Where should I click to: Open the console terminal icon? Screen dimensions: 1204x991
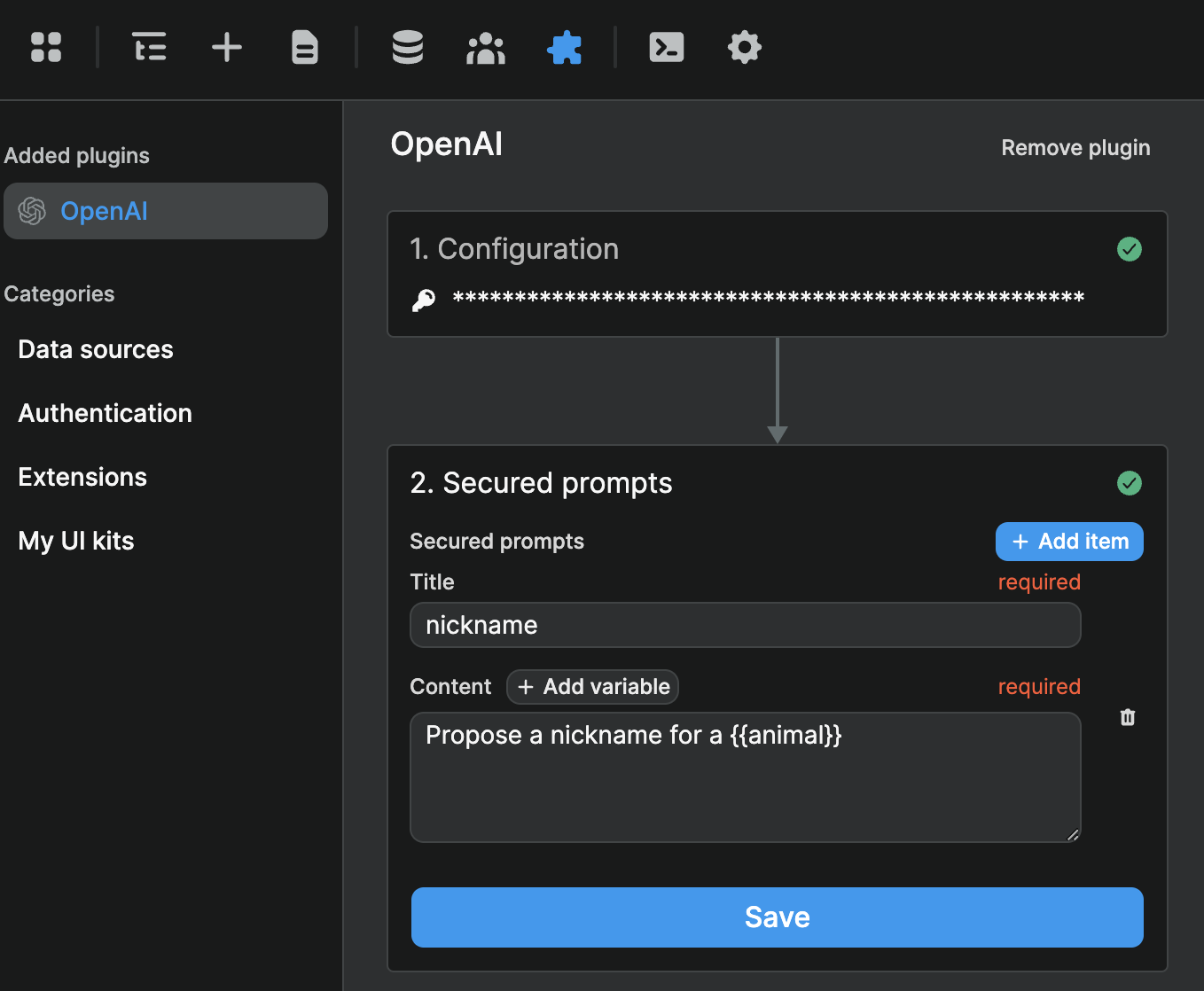(x=666, y=48)
